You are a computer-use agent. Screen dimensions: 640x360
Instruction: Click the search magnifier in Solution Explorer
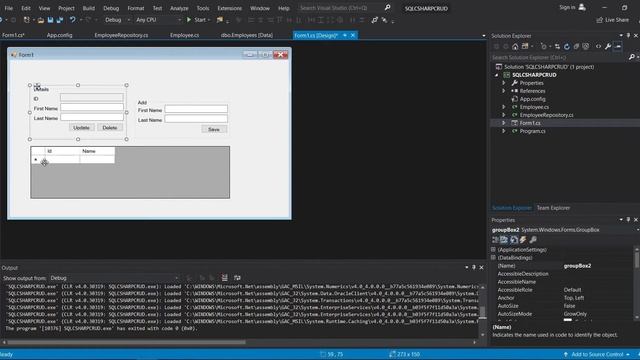[x=631, y=58]
